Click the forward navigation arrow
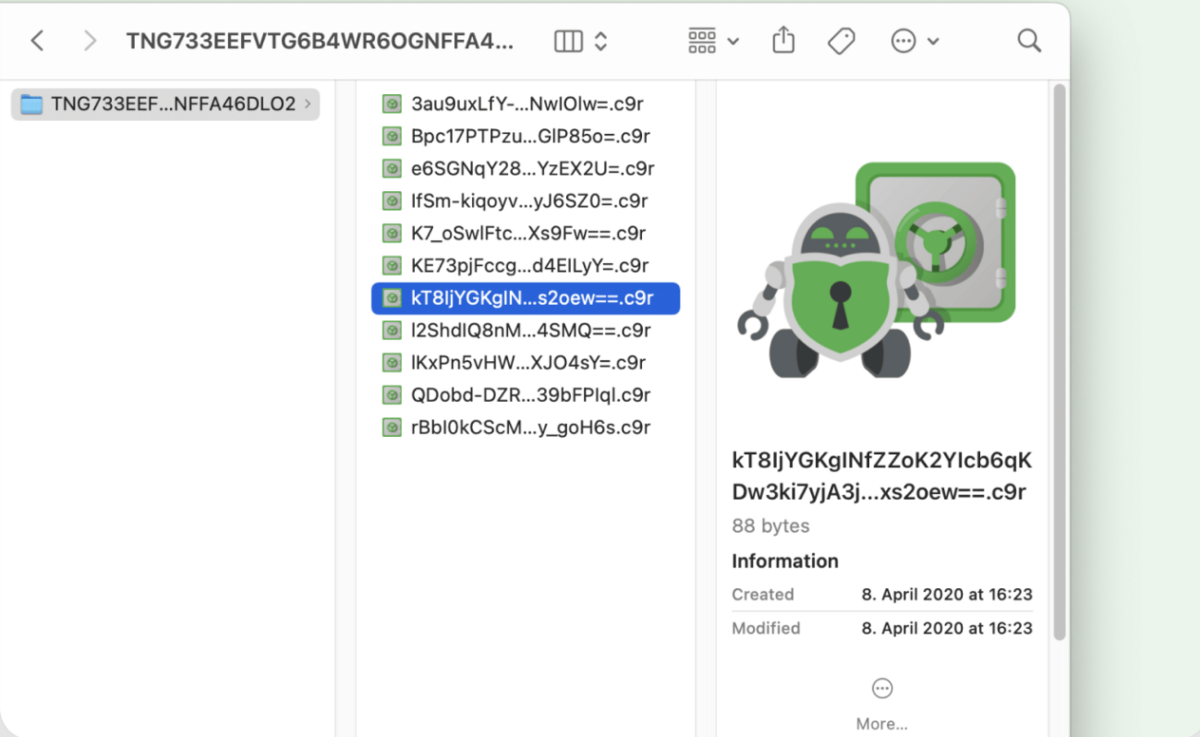 pyautogui.click(x=89, y=40)
